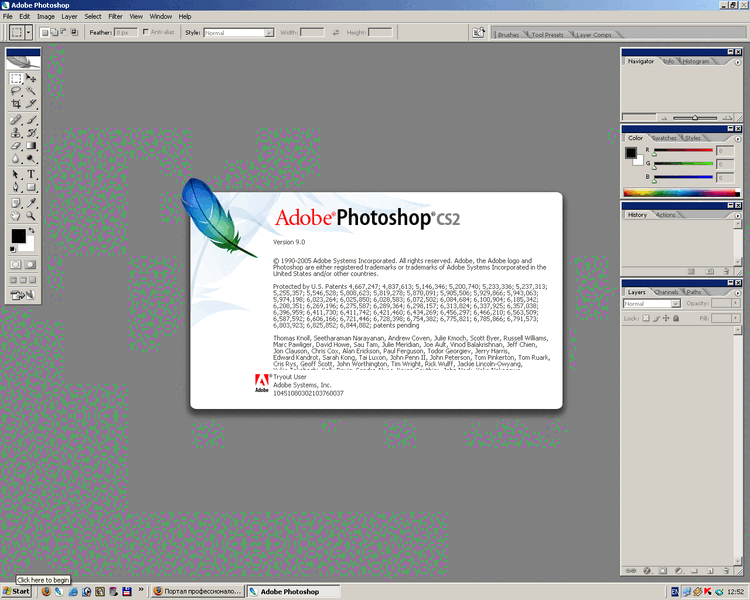This screenshot has width=750, height=600.
Task: Open the History palette options menu arrow
Action: click(737, 216)
